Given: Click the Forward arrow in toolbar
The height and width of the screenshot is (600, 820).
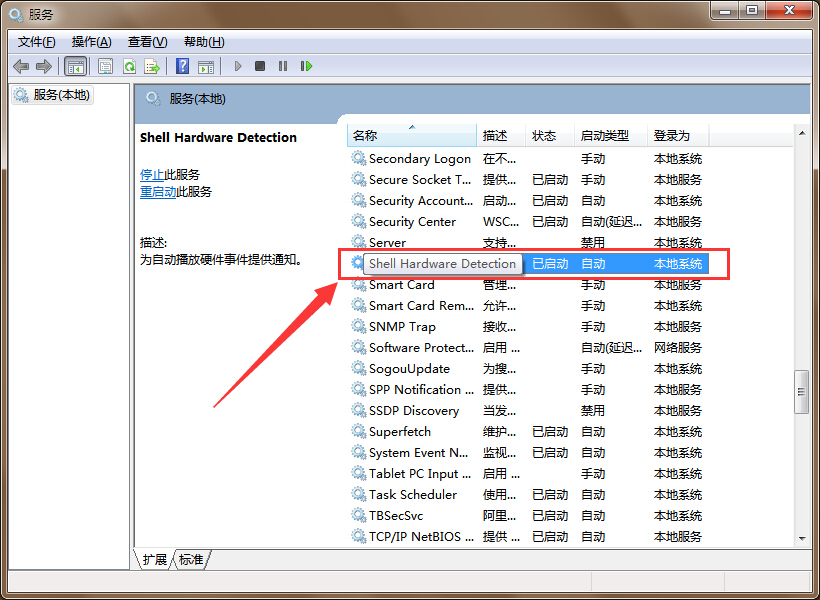Looking at the screenshot, I should tap(43, 66).
